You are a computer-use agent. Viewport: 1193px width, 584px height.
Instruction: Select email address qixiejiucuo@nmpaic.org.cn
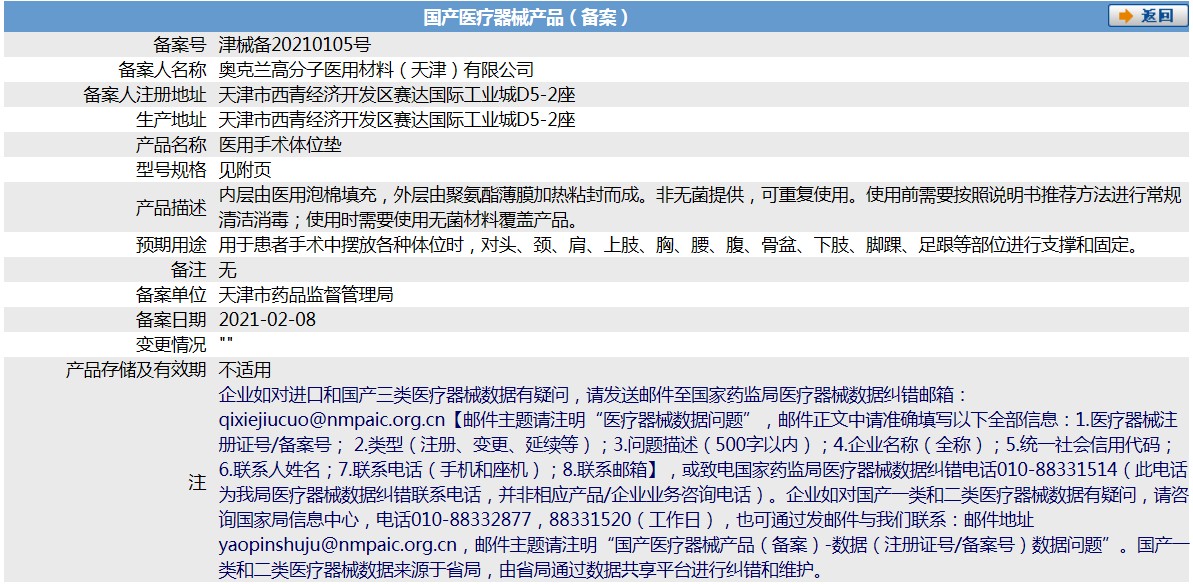point(331,420)
